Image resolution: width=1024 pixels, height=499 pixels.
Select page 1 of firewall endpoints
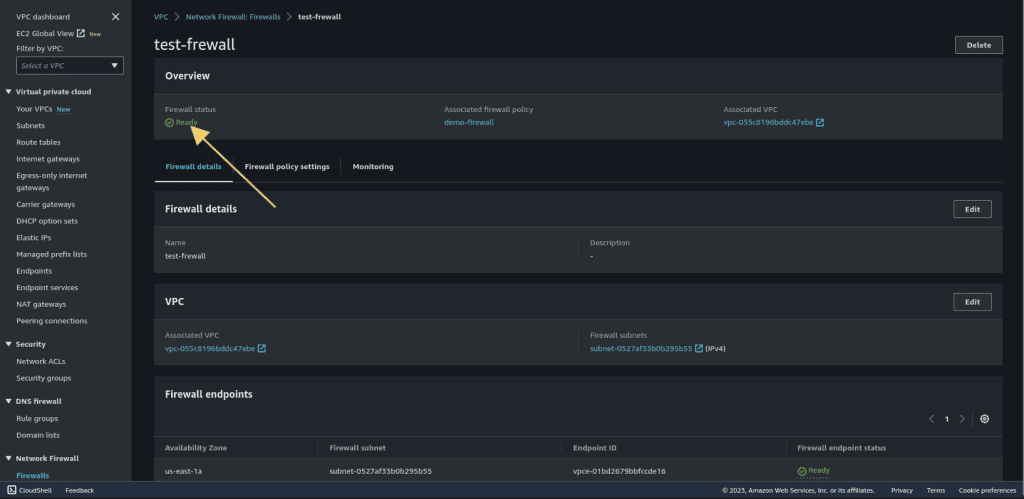click(x=947, y=419)
